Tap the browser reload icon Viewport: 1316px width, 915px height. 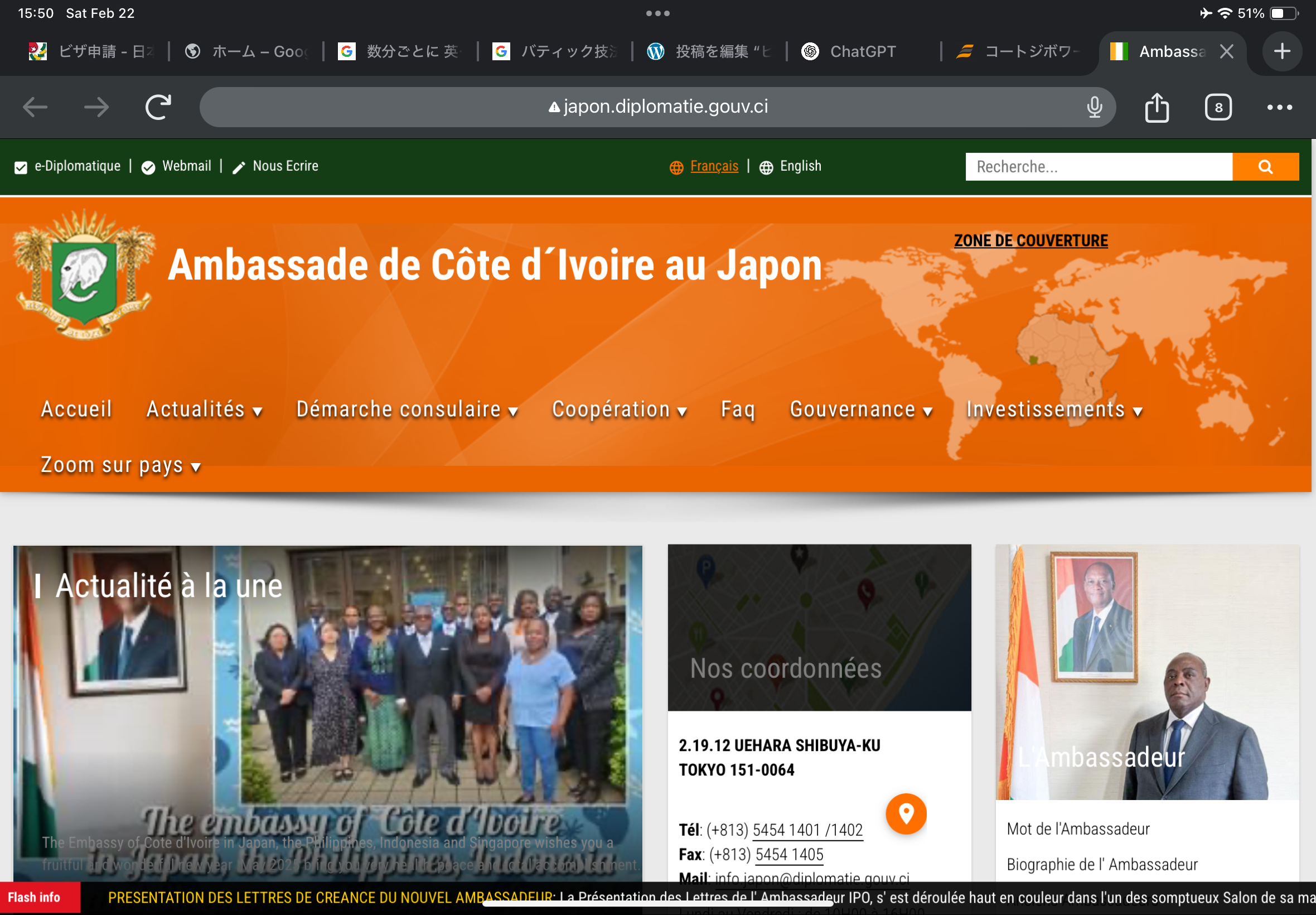[158, 107]
